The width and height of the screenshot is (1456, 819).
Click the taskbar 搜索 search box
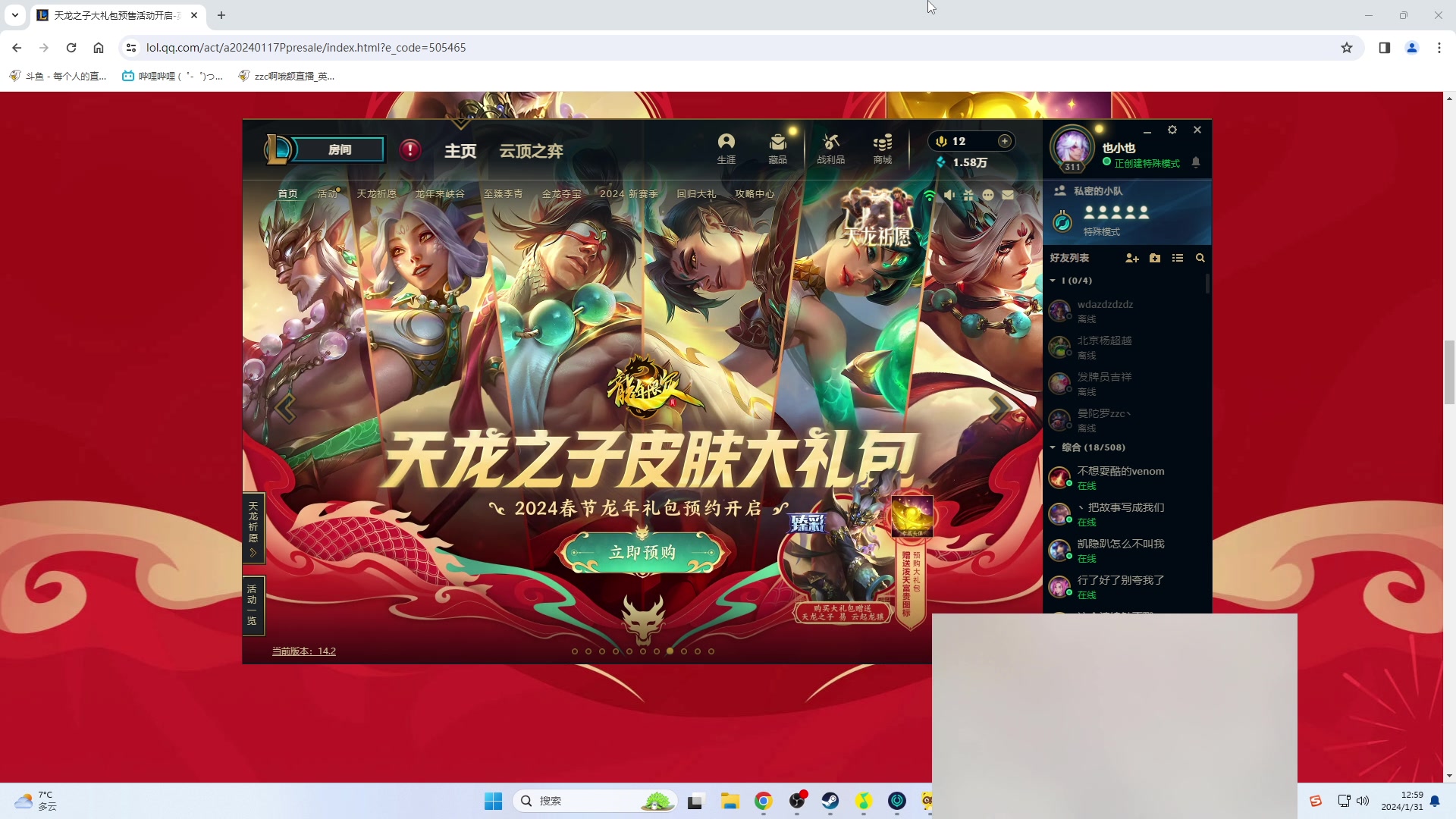[x=595, y=801]
